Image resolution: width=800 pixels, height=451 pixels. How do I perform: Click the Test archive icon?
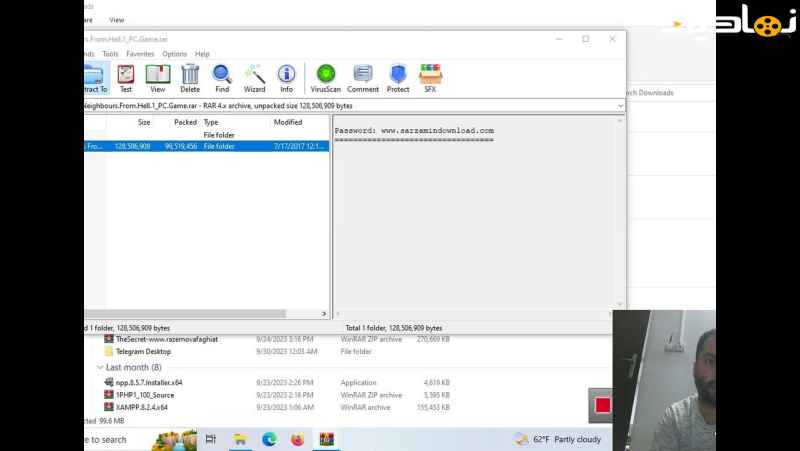coord(126,79)
